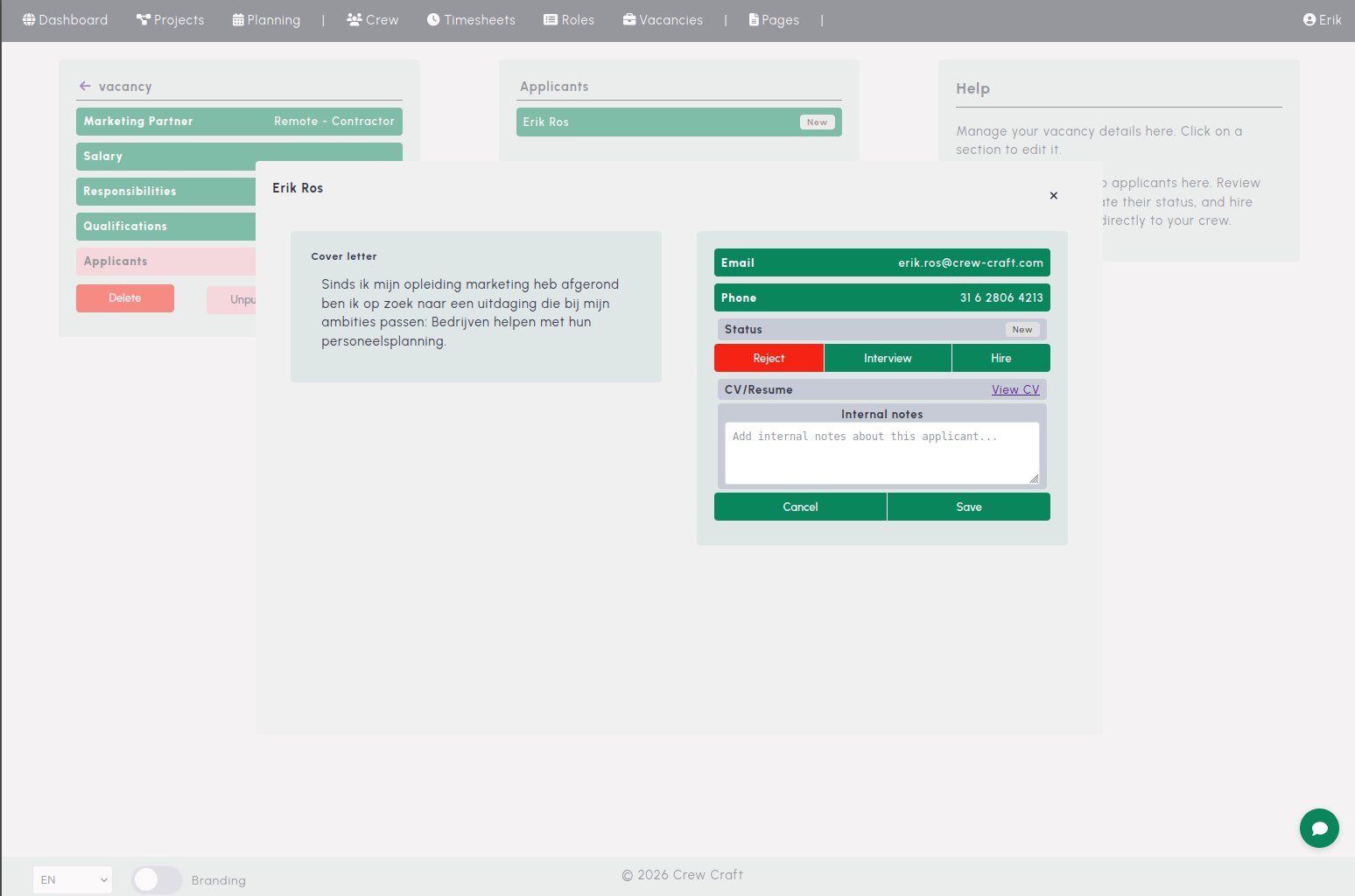This screenshot has height=896, width=1355.
Task: Open the chat bubble in the corner
Action: [1319, 829]
